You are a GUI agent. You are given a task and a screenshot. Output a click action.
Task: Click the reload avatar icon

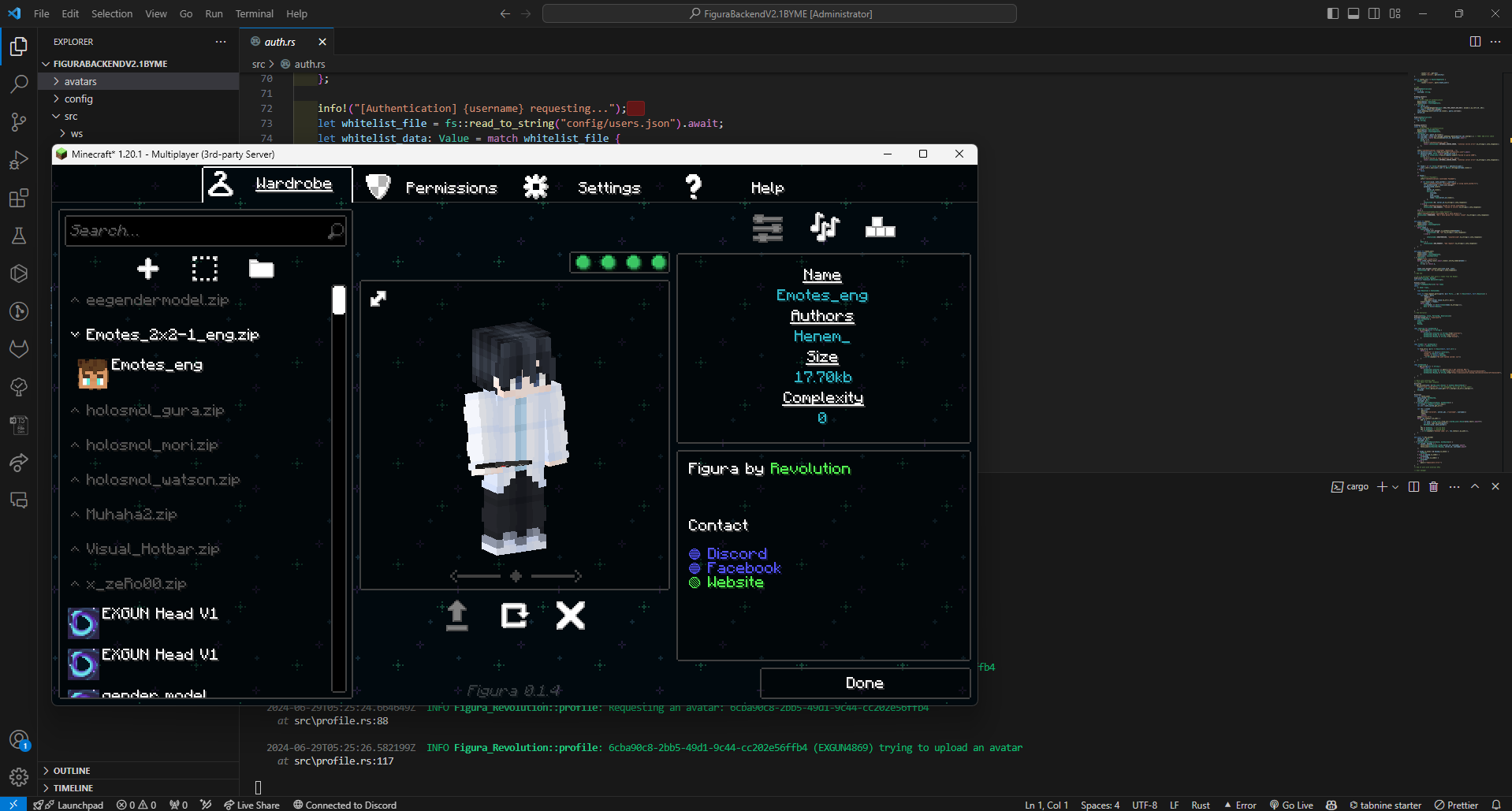coord(515,616)
